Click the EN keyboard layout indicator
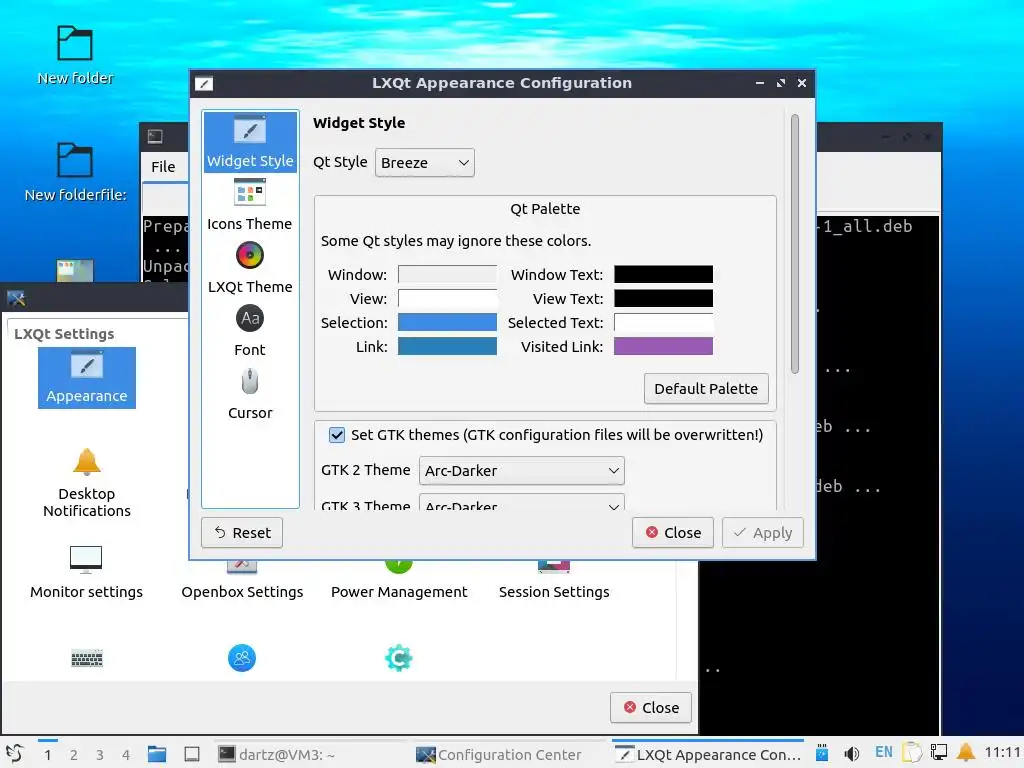This screenshot has width=1024, height=768. [884, 752]
